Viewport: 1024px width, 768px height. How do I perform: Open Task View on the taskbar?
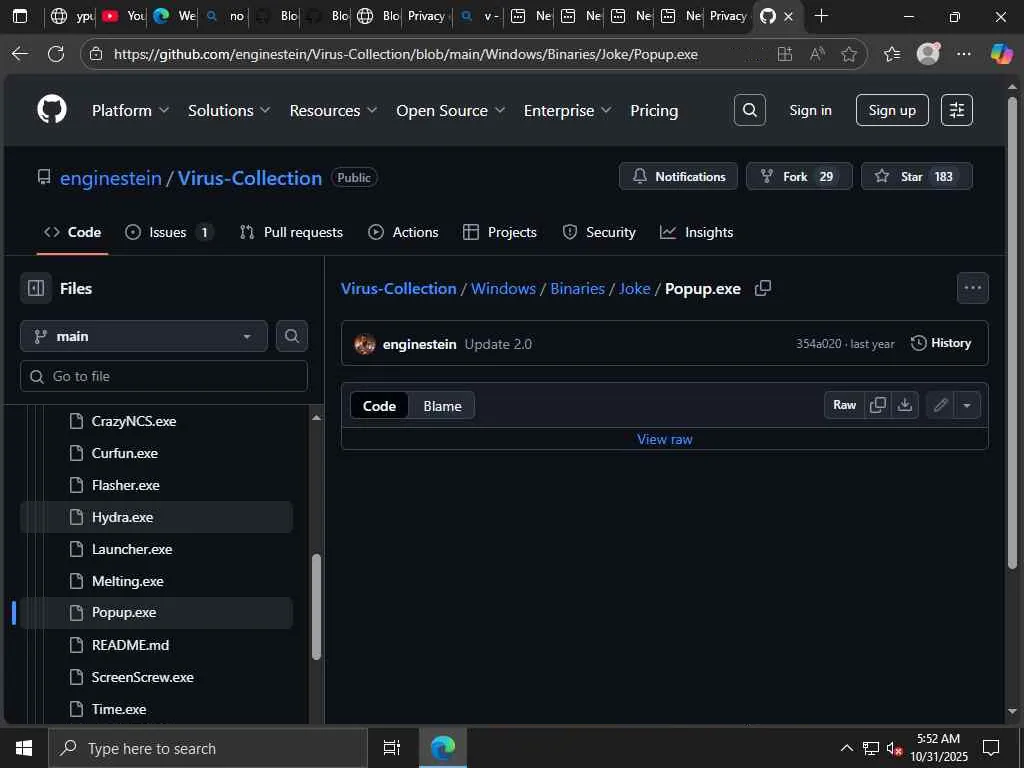pyautogui.click(x=391, y=748)
